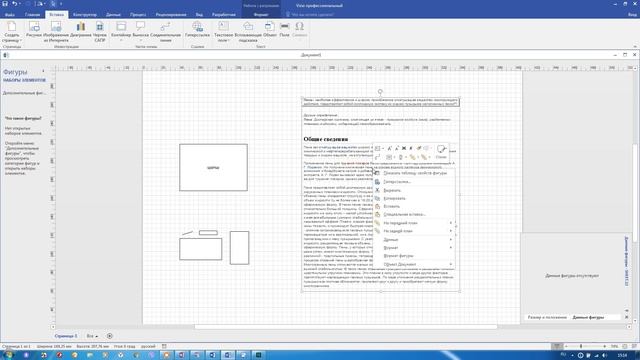Click the connector tool in mini toolbar
This screenshot has width=640, height=360.
point(378,157)
